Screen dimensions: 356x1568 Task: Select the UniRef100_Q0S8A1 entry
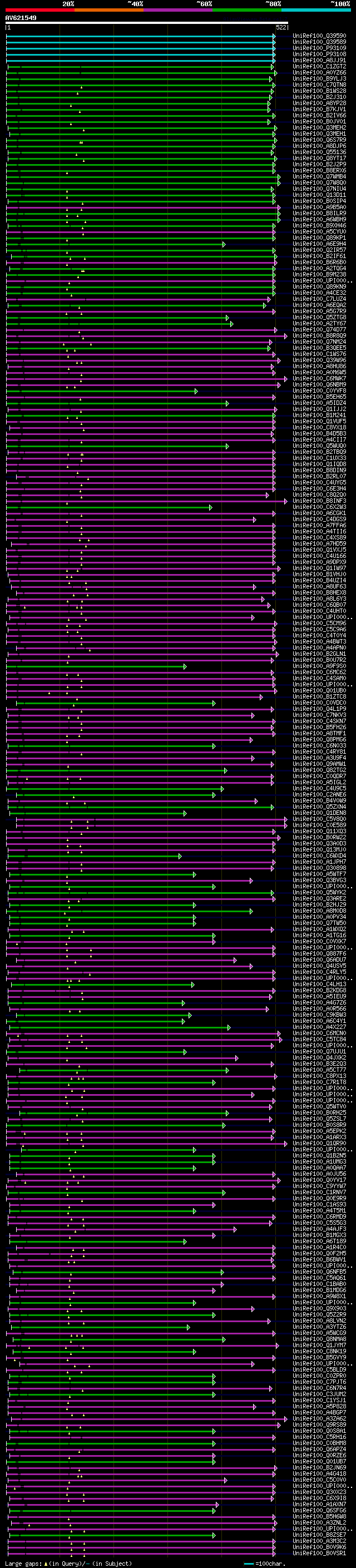coord(319,1431)
